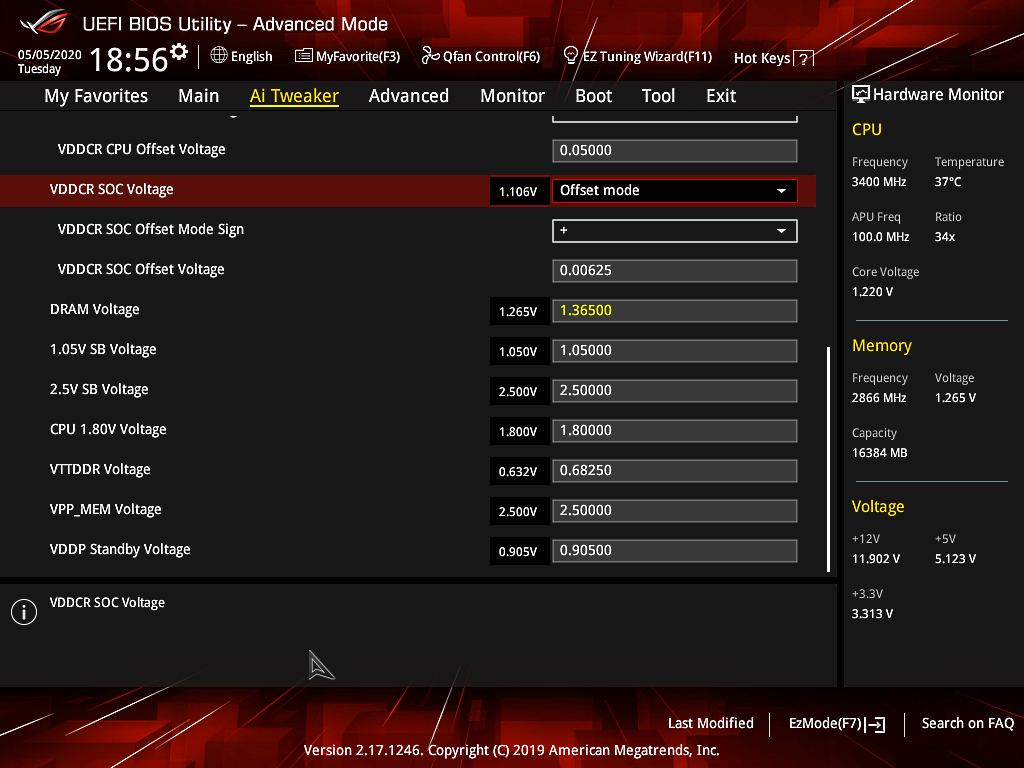Go to the Exit tab

point(721,96)
